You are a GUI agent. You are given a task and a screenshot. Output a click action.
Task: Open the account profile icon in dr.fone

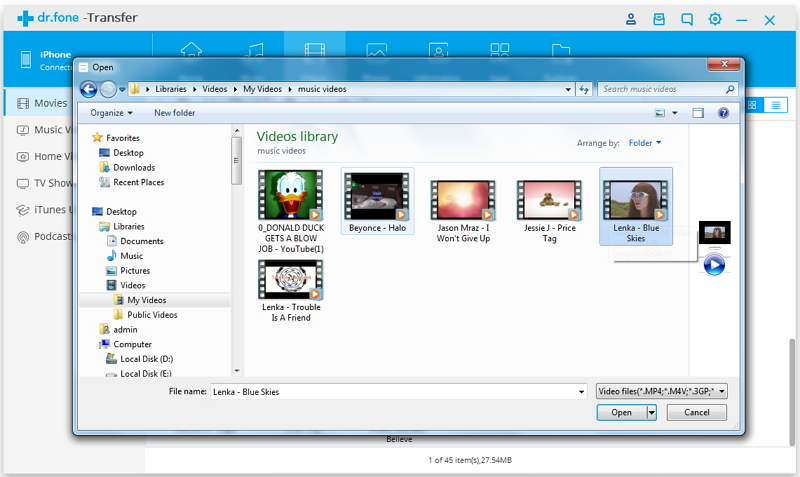tap(631, 19)
